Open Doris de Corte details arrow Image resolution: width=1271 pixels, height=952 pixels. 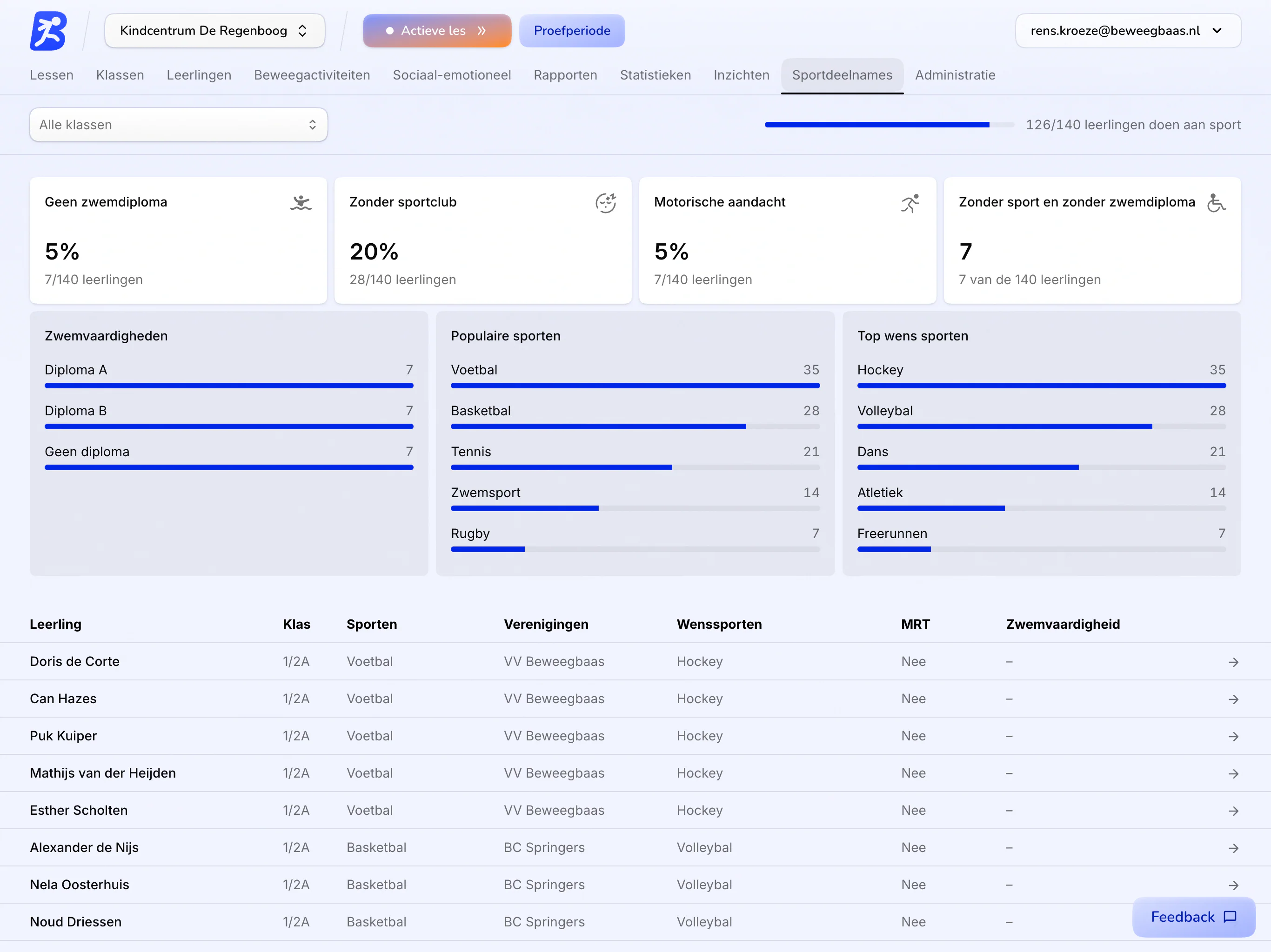pyautogui.click(x=1233, y=662)
